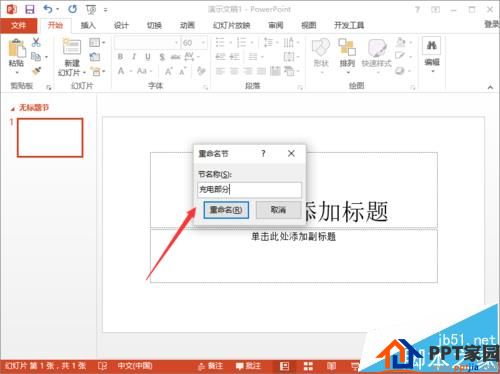Open the Font dialog launcher

tap(206, 87)
